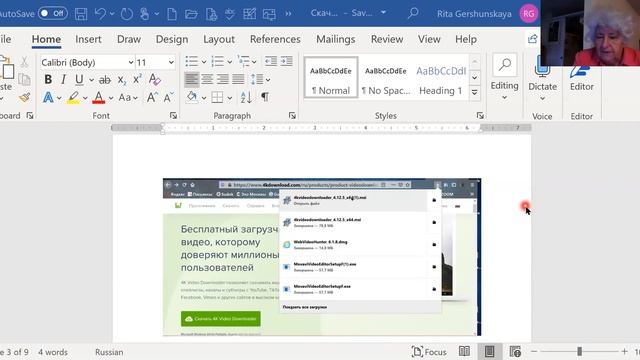Toggle Show/Hide paragraph marks
The width and height of the screenshot is (640, 360).
click(x=265, y=97)
